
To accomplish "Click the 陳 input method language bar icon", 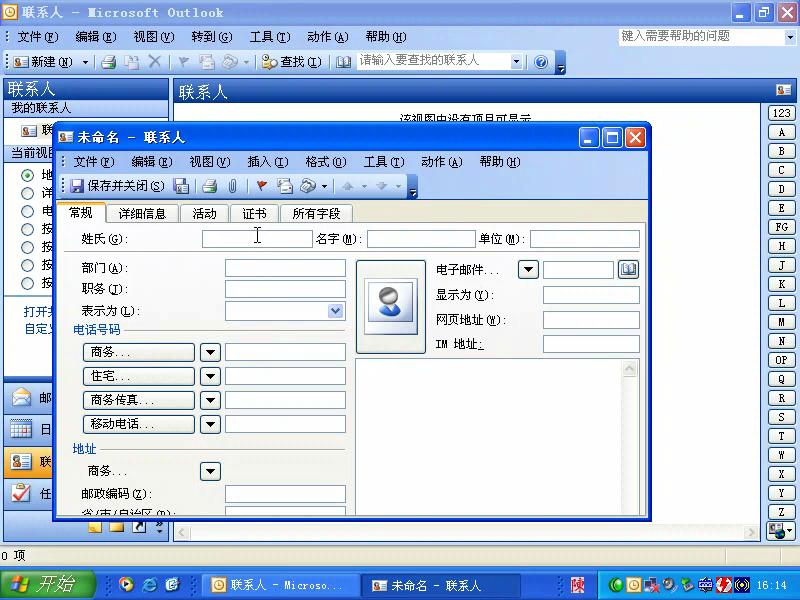I will (577, 585).
